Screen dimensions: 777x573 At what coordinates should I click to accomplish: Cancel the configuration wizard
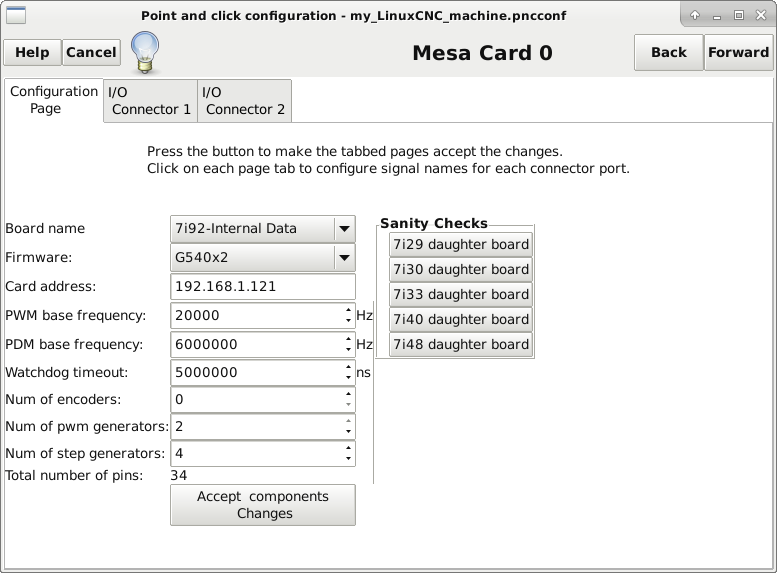(91, 53)
